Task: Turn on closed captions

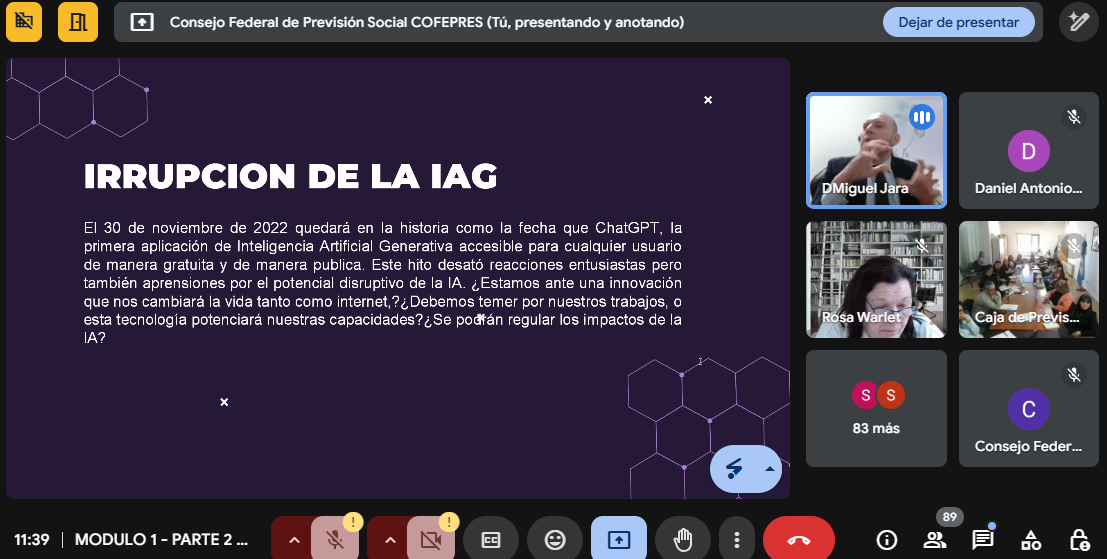Action: click(x=491, y=540)
